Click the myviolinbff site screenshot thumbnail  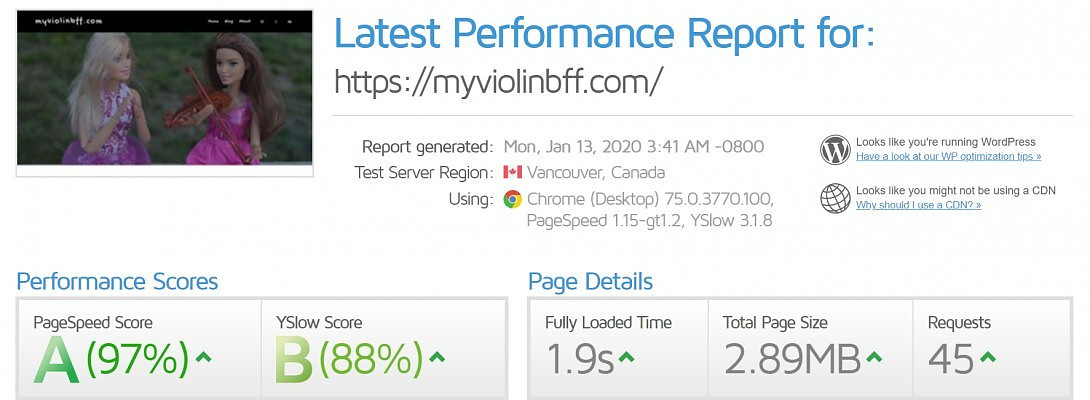(164, 92)
